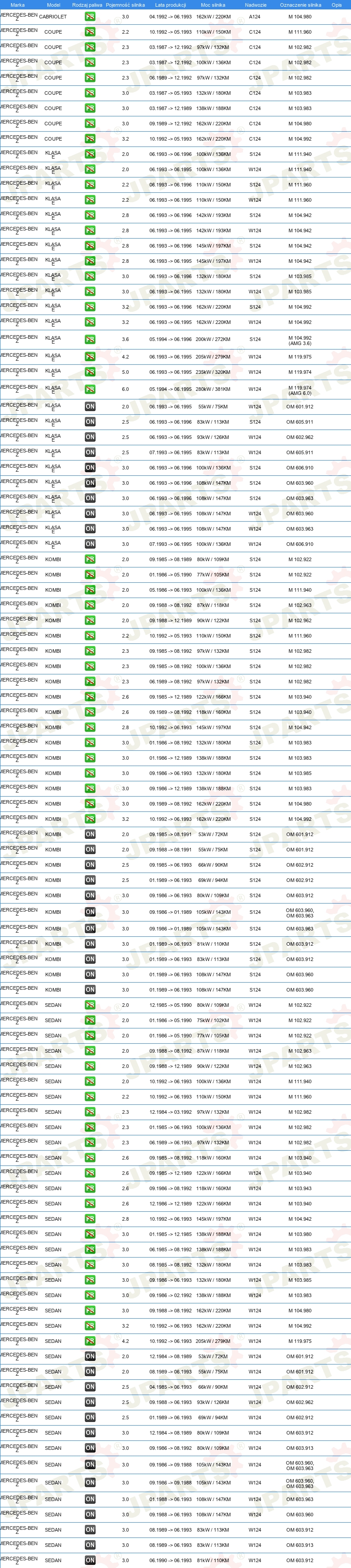351x1568 pixels.
Task: Click the M 103.980 engine code cell
Action: 300,1235
